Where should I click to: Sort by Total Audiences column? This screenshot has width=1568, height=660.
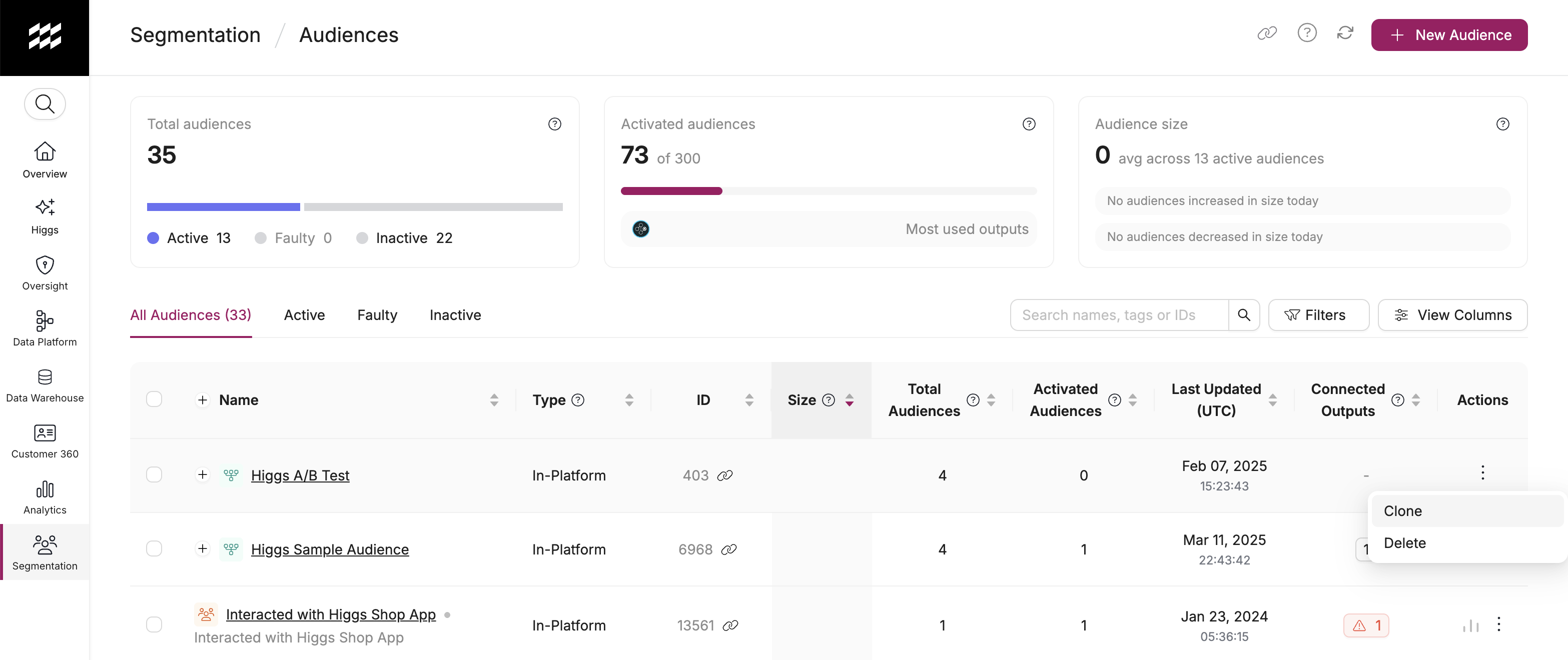(x=990, y=400)
